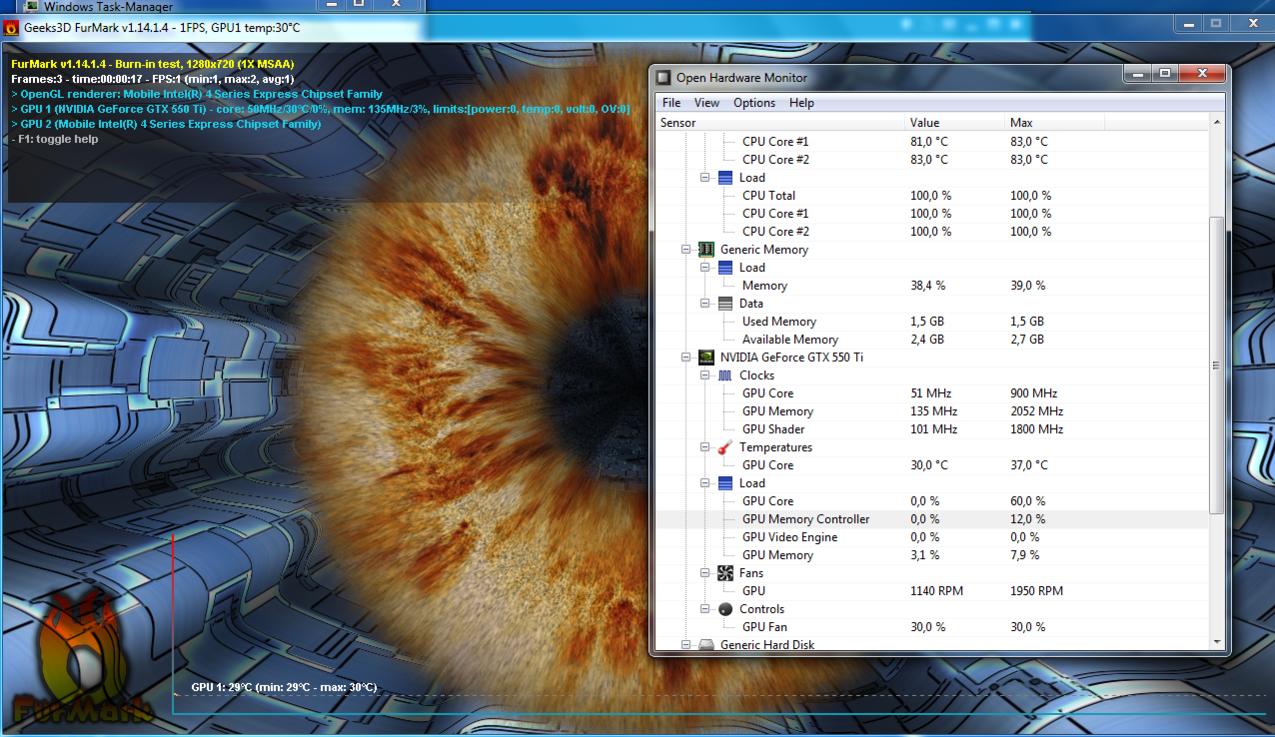1275x737 pixels.
Task: Click the Value column header
Action: (x=954, y=123)
